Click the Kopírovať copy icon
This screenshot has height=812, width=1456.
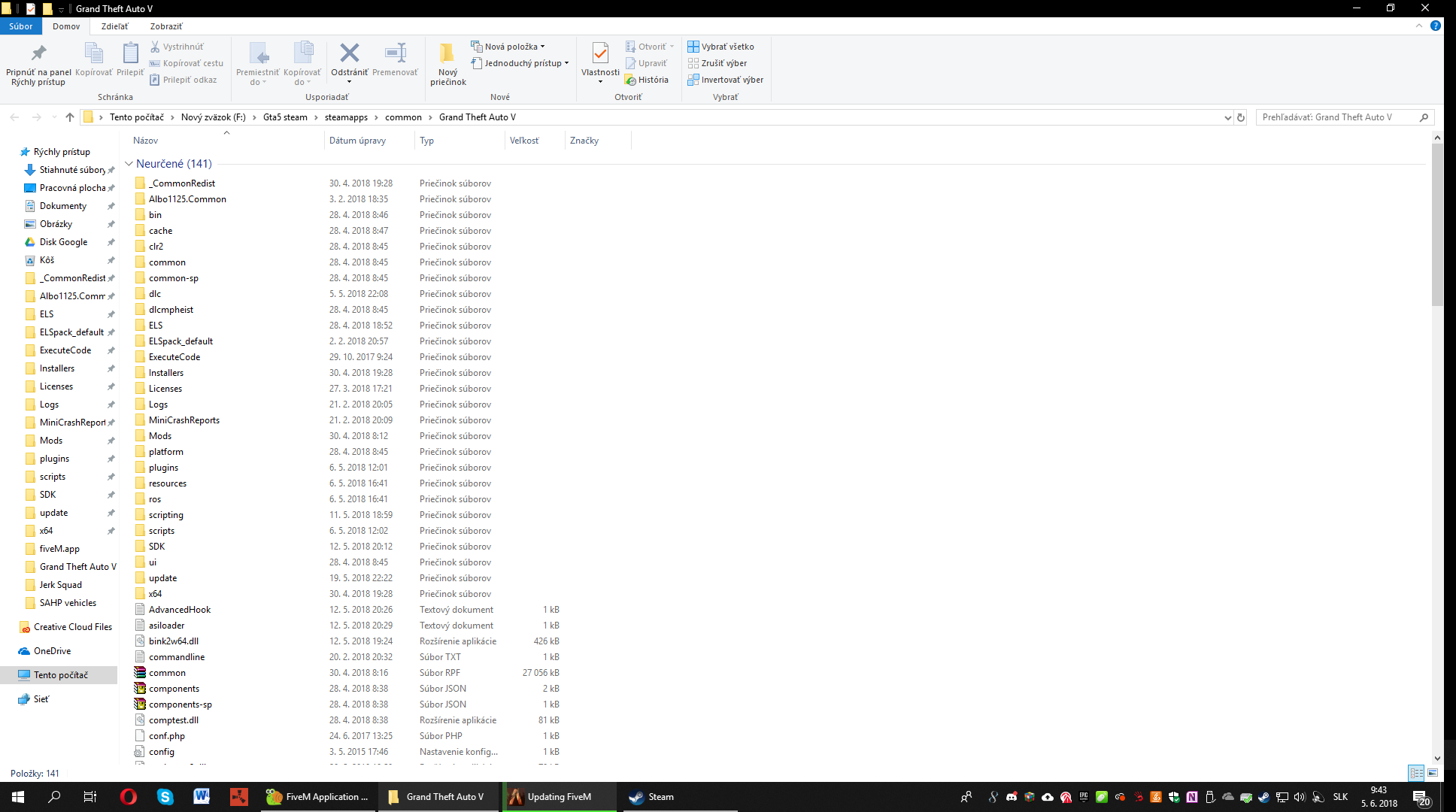pos(93,53)
